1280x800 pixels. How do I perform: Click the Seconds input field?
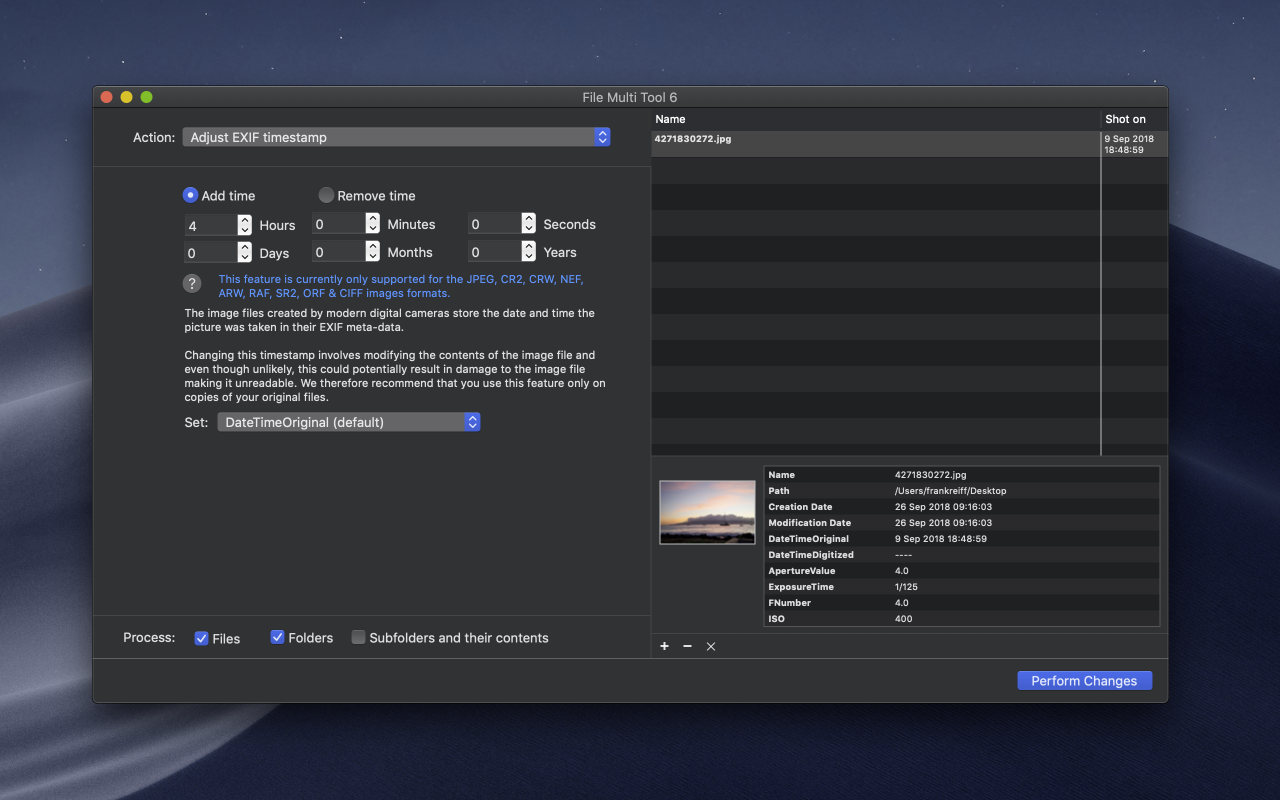coord(495,225)
